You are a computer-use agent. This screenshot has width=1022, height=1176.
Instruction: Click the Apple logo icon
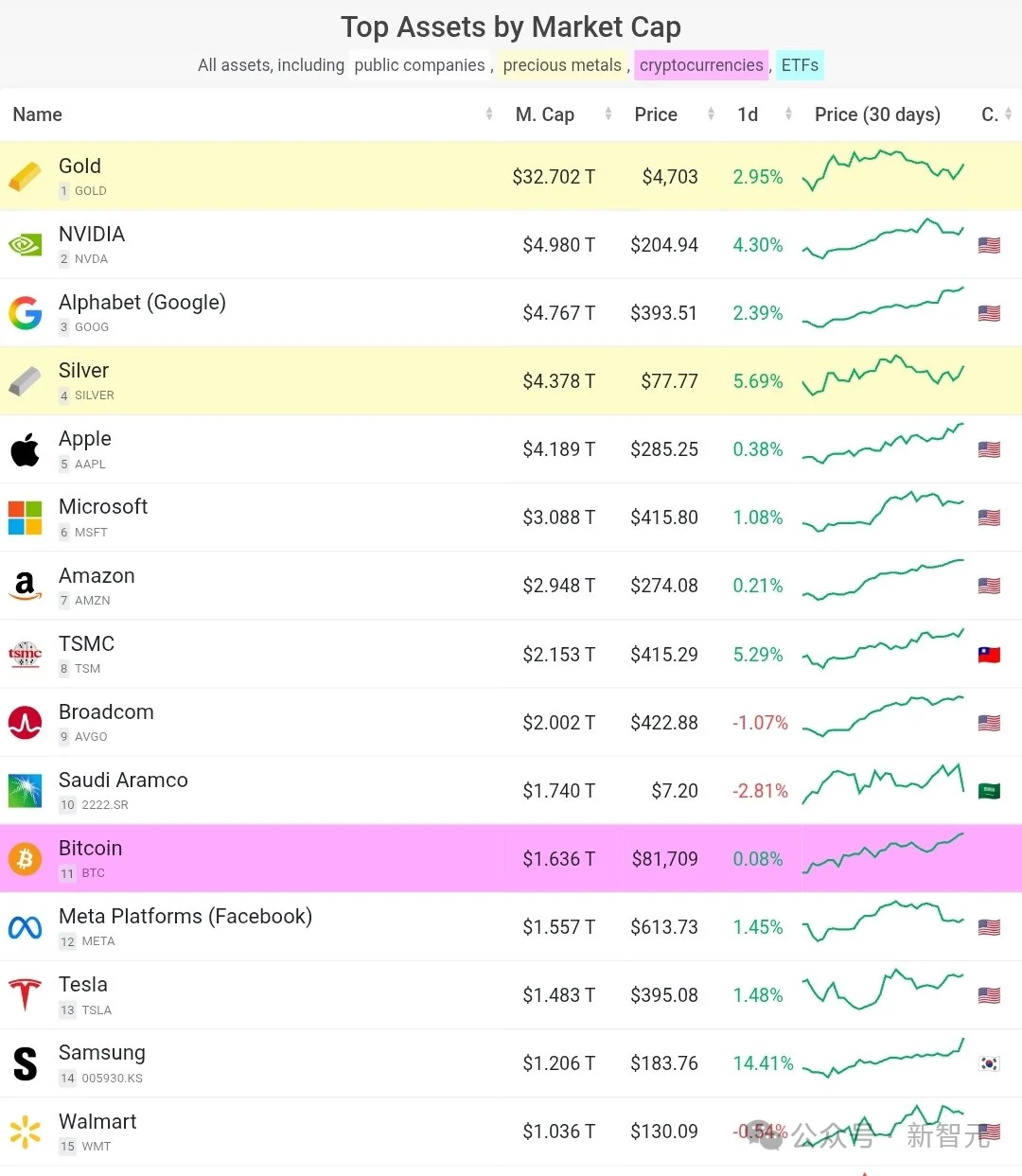pos(26,449)
